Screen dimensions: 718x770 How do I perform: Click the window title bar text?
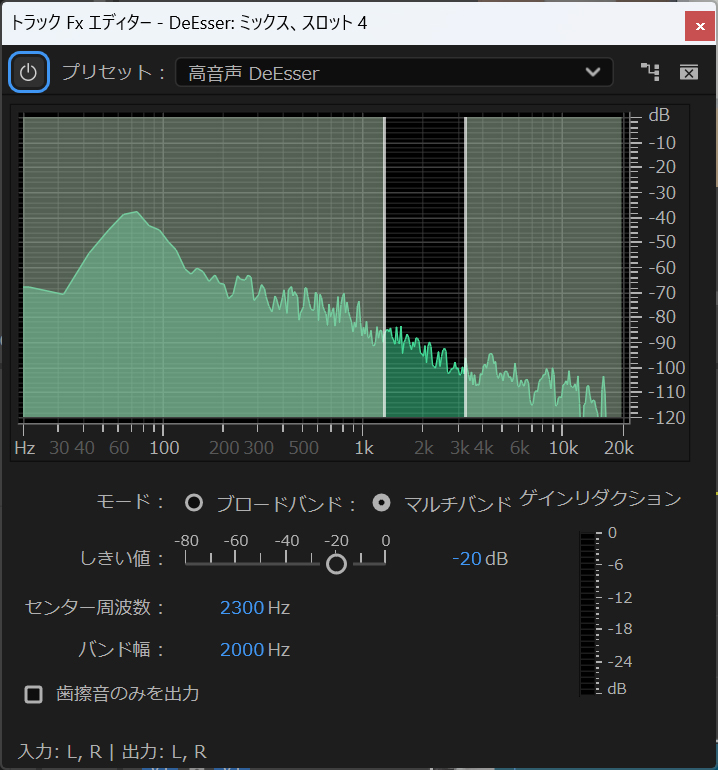click(x=190, y=22)
